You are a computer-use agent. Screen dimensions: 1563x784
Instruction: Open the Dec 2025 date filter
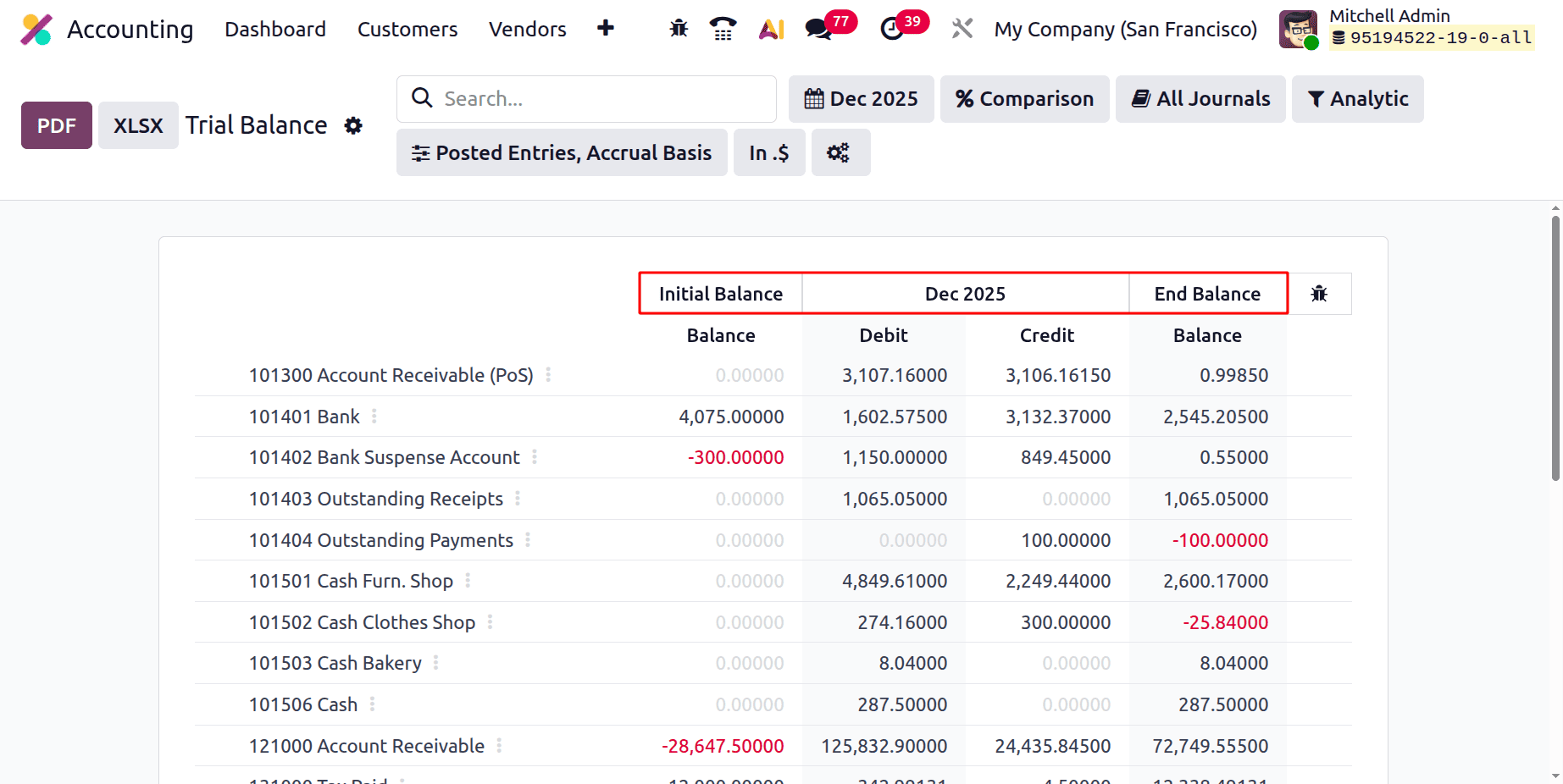coord(861,99)
